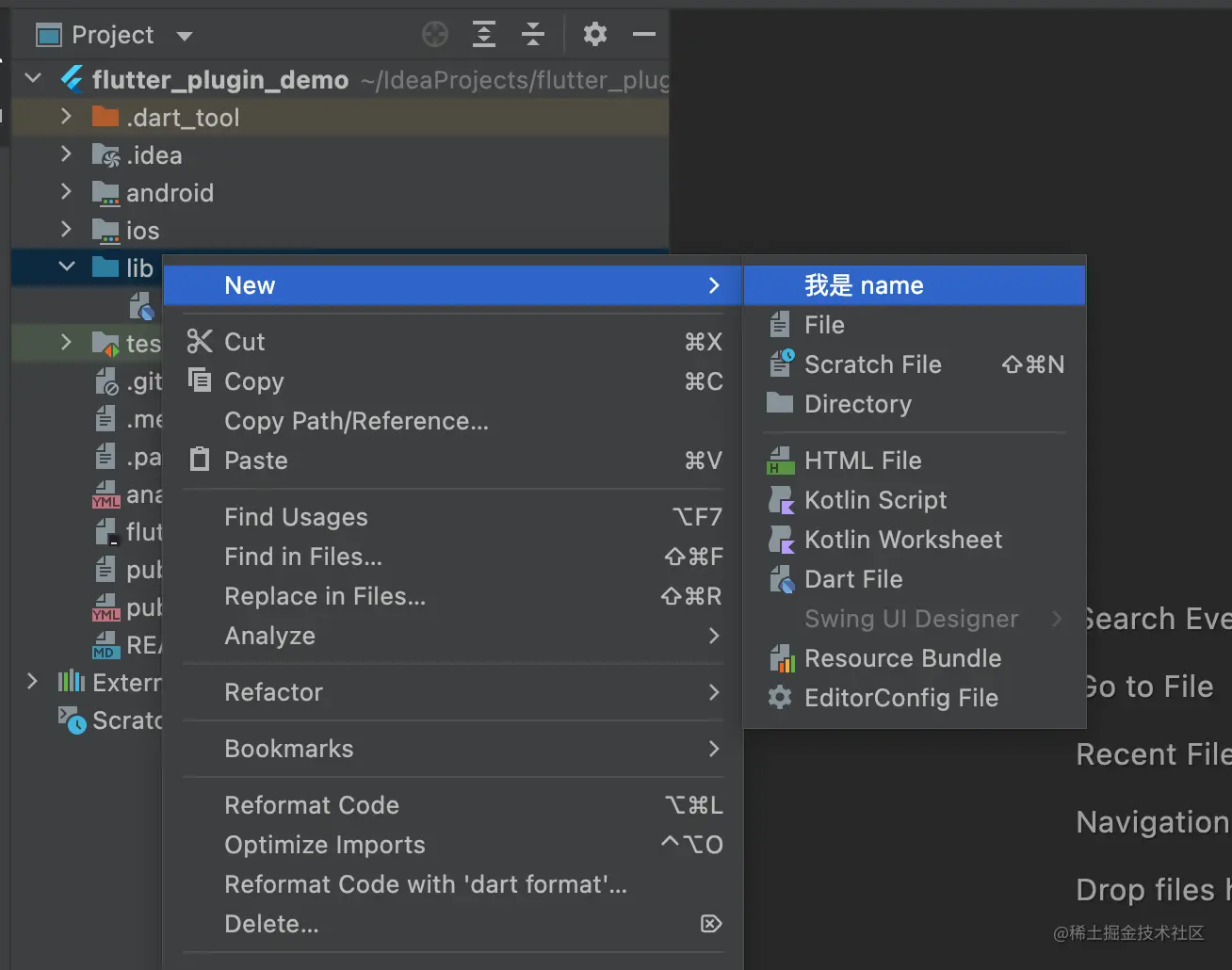Collapse the lib folder

65,267
